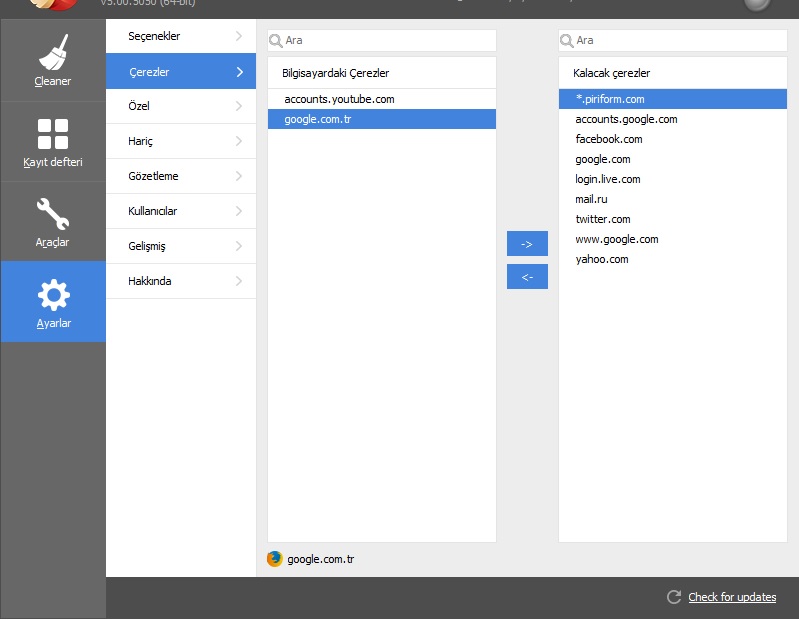Select facebook.com in keep list
Screen dimensions: 799x620
[673, 139]
